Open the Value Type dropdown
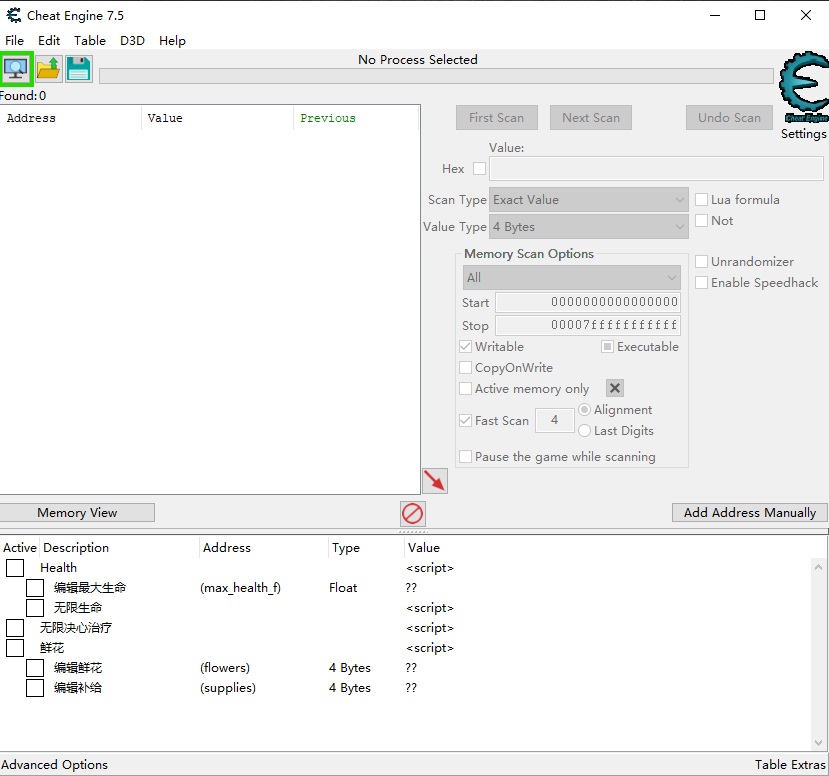Image resolution: width=829 pixels, height=776 pixels. pos(588,227)
